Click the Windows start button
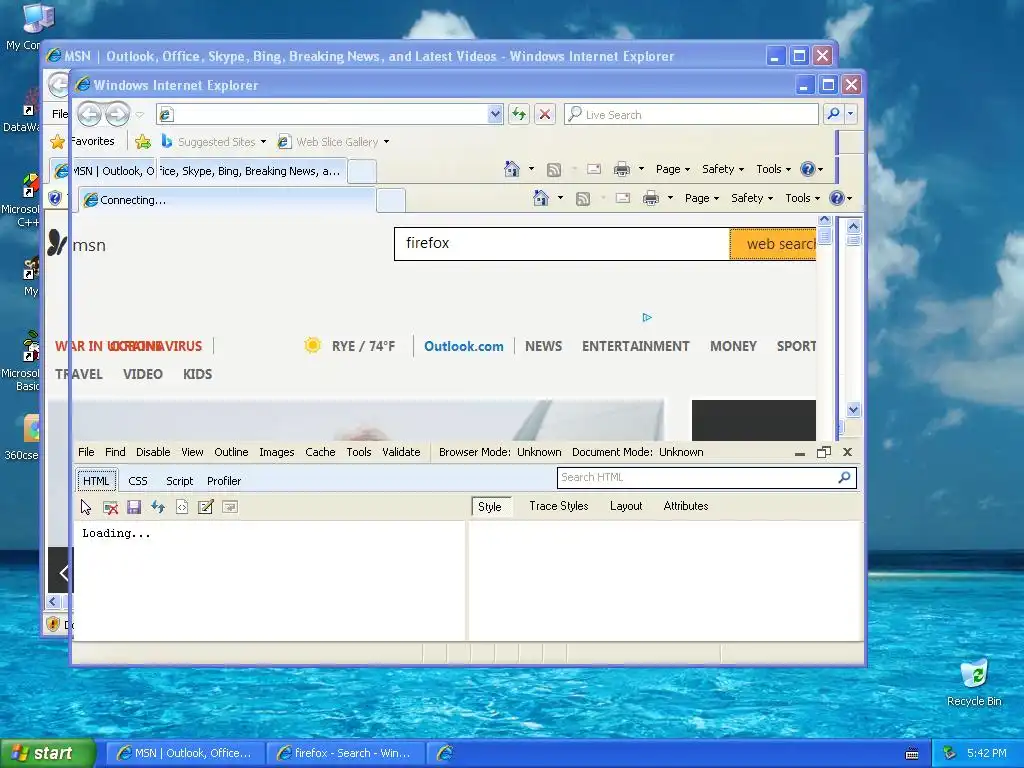 pos(48,753)
